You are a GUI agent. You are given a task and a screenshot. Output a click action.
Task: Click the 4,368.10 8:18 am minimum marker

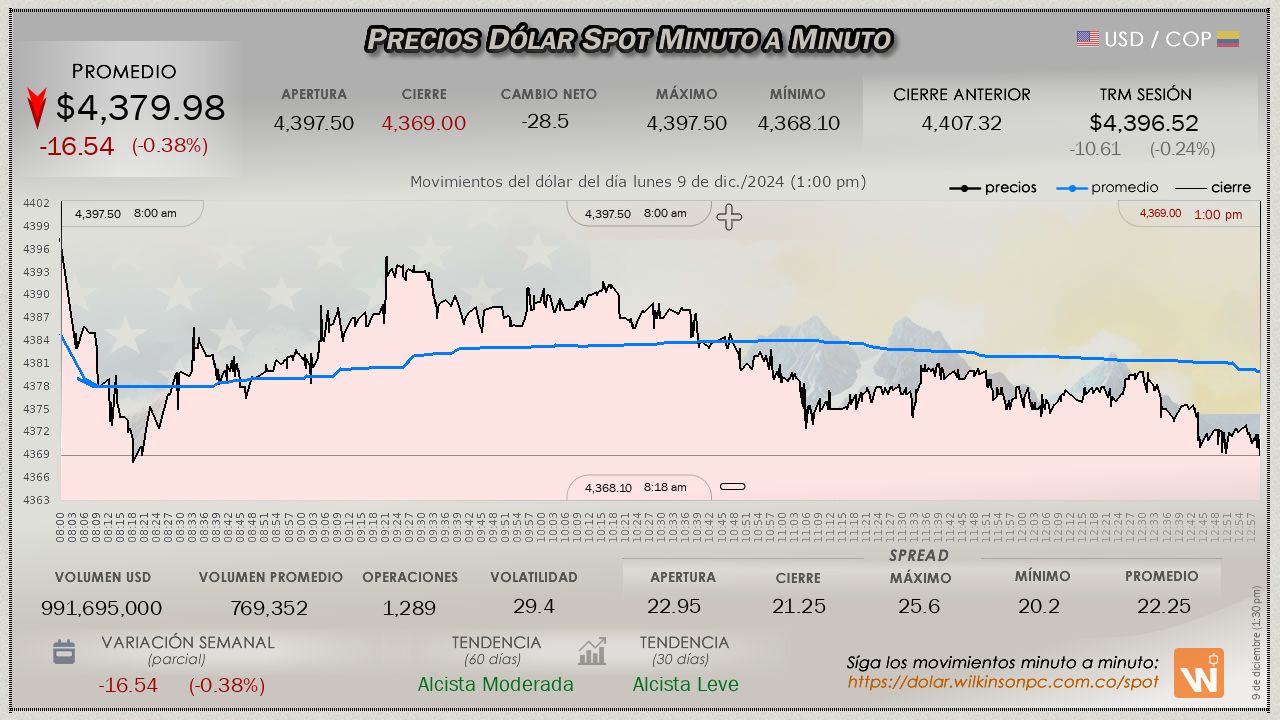coord(637,488)
